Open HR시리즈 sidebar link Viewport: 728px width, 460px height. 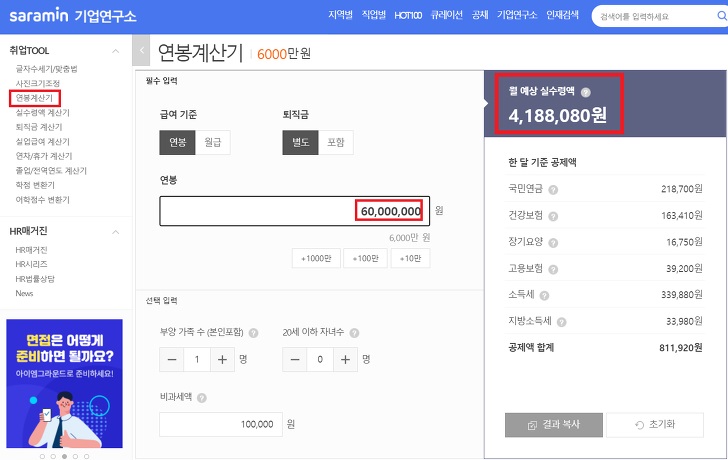point(31,264)
